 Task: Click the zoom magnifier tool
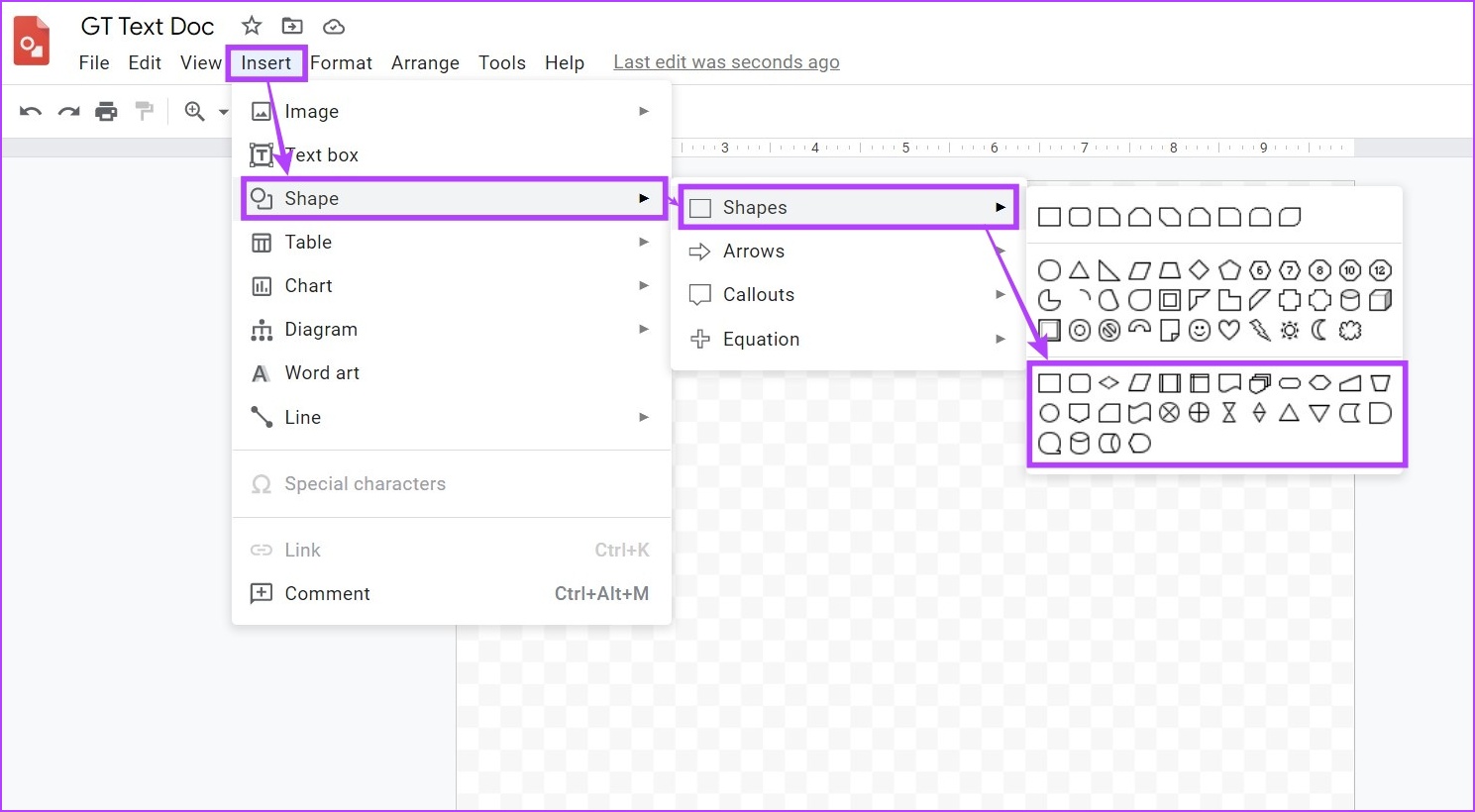[195, 111]
